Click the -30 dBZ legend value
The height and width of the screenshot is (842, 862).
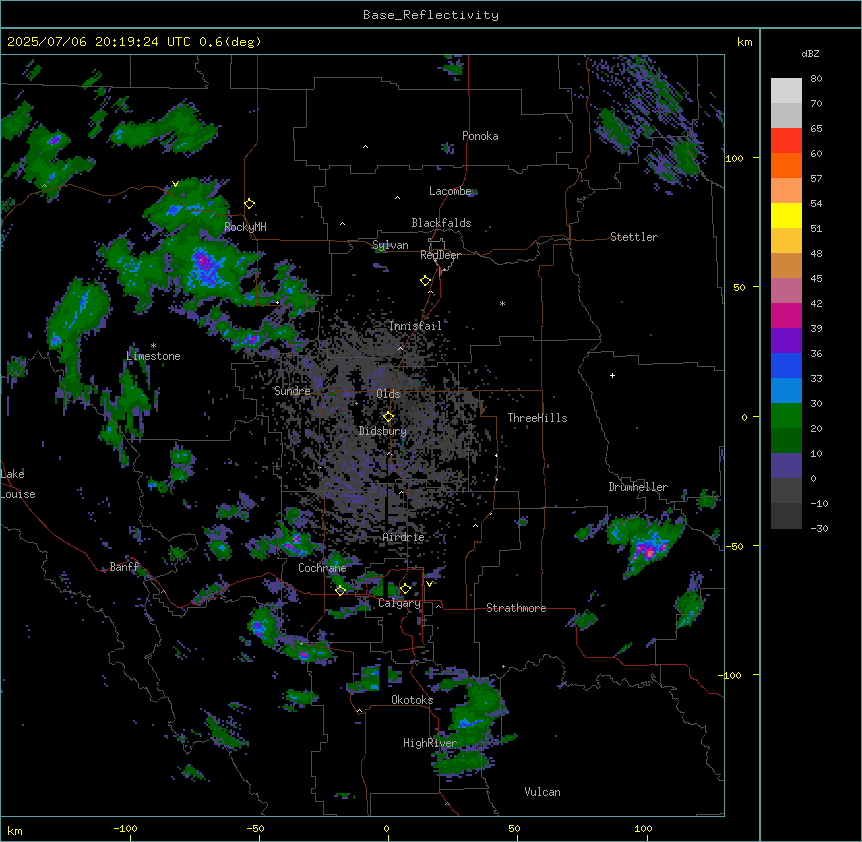[819, 528]
